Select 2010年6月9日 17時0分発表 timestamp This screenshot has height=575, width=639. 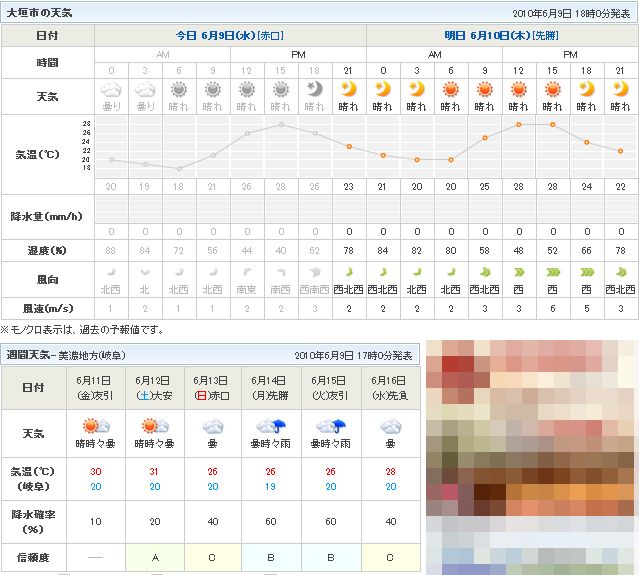(x=353, y=356)
